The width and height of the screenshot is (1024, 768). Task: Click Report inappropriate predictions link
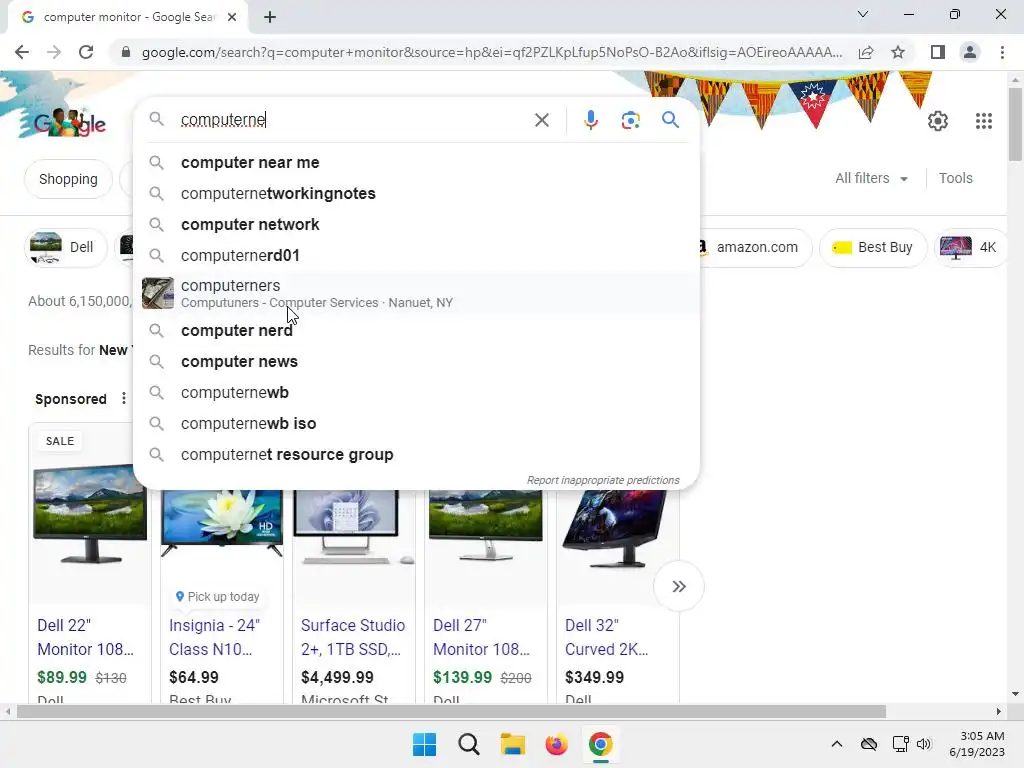603,480
